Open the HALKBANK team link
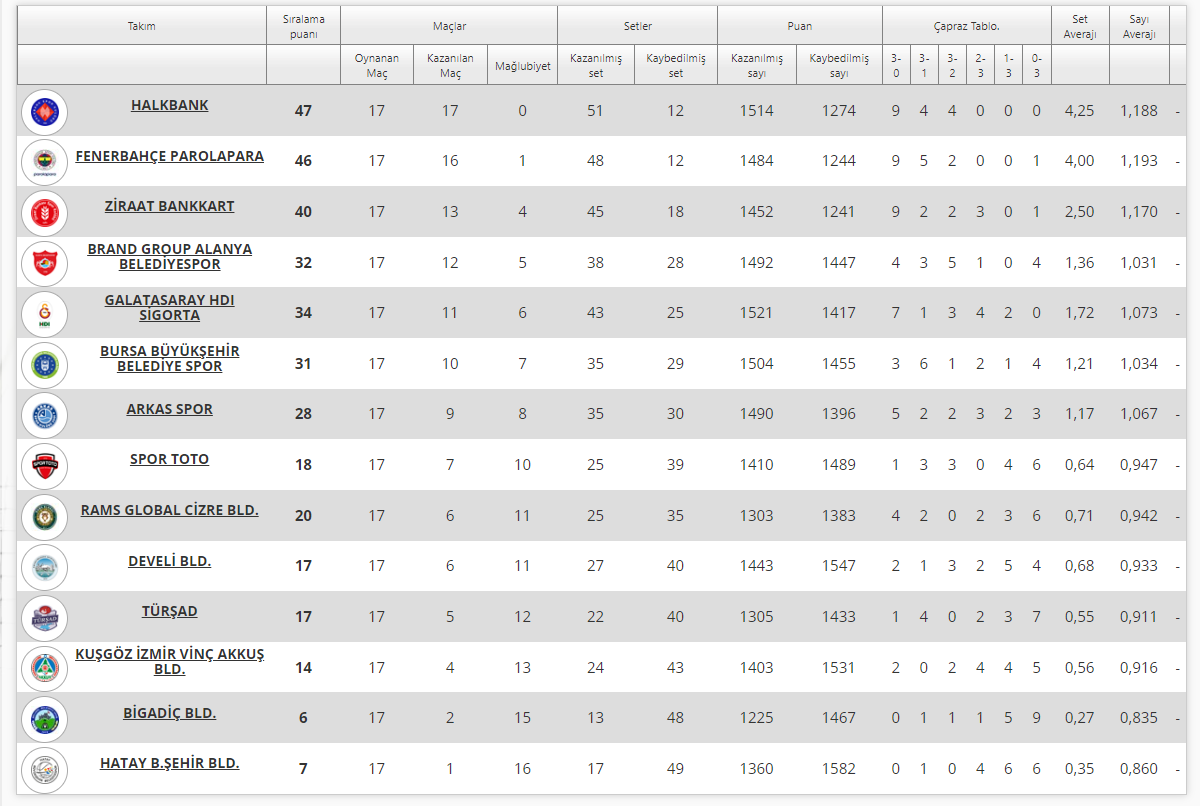 pos(170,105)
